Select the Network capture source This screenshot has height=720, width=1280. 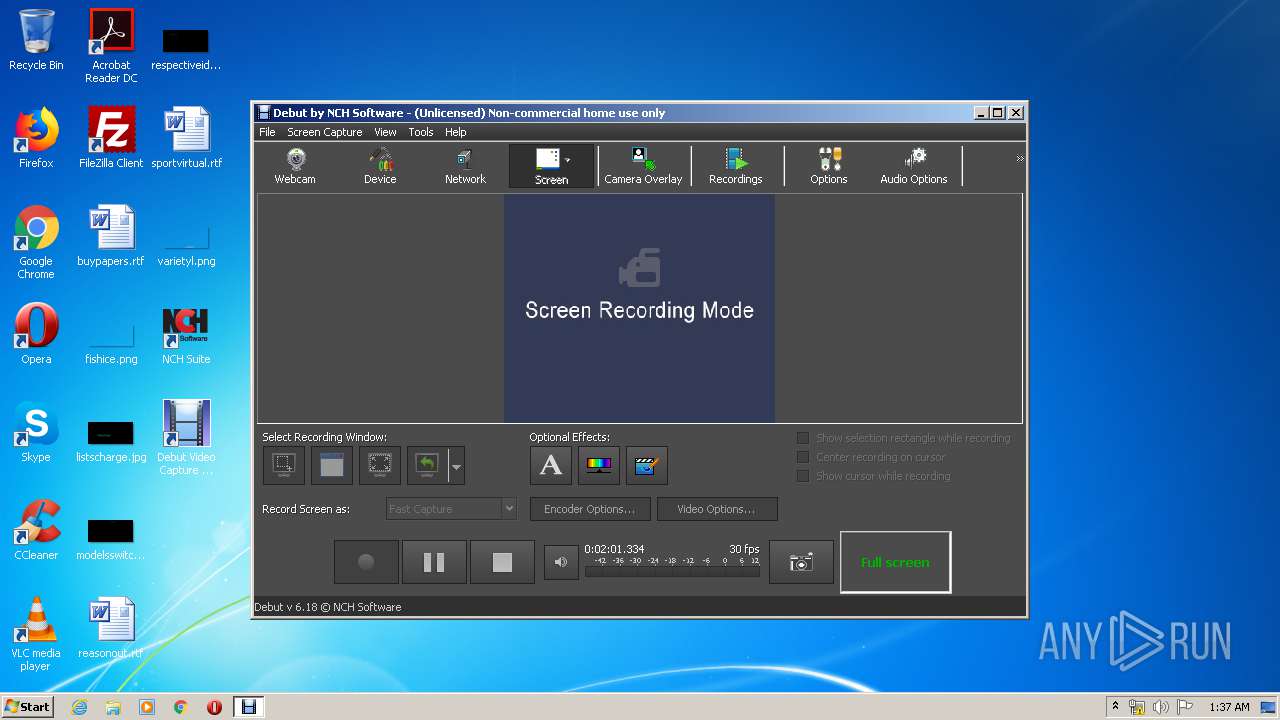coord(465,166)
